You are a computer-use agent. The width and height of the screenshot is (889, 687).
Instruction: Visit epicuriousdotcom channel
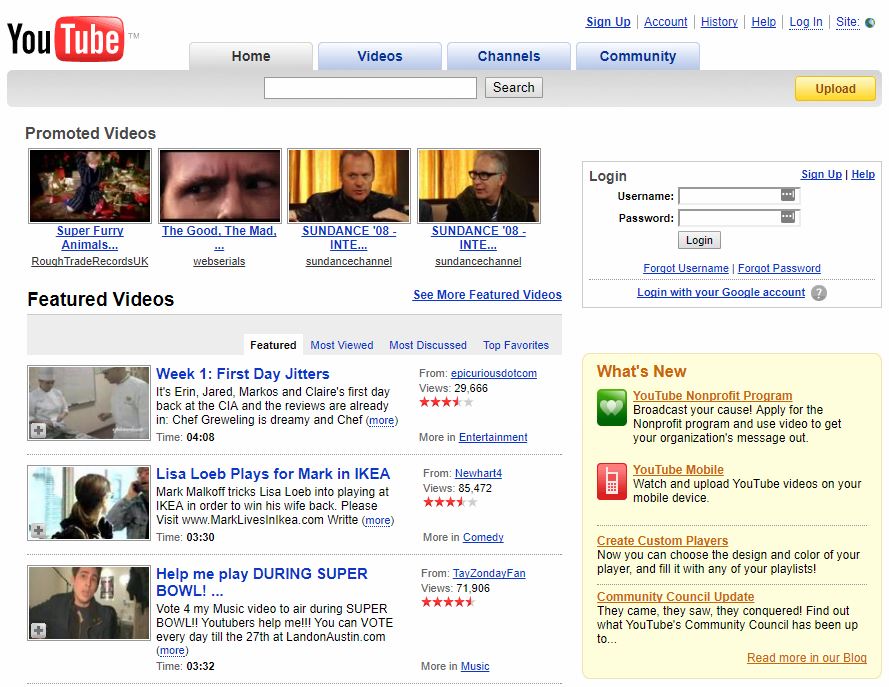tap(493, 374)
